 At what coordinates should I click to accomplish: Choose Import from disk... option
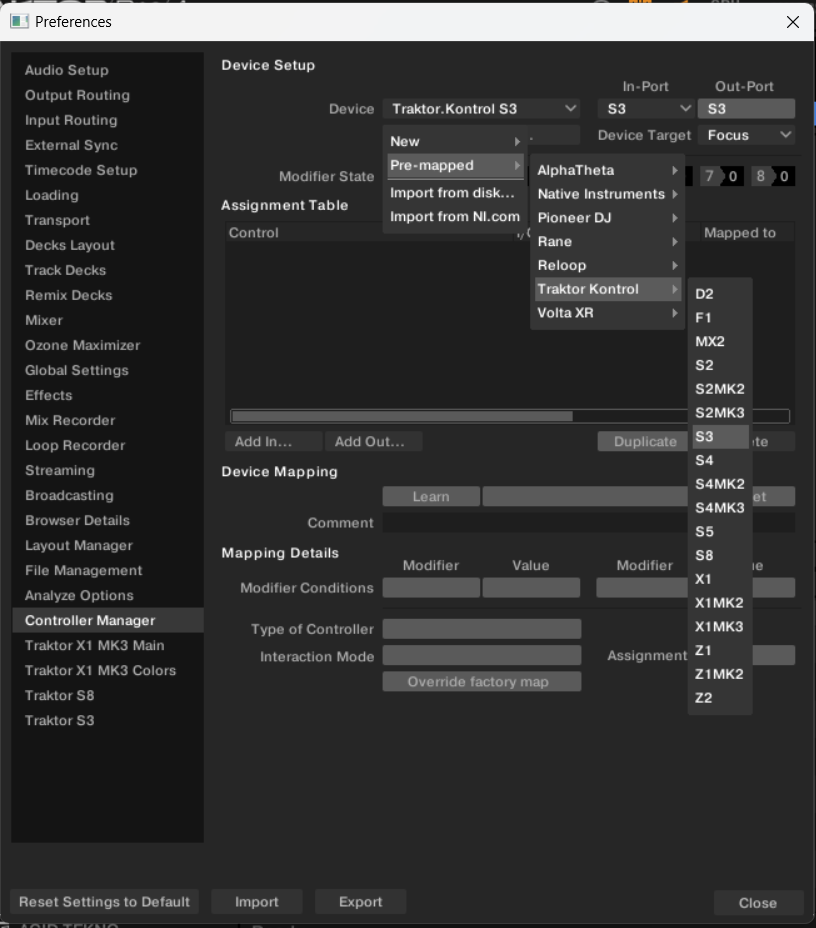click(455, 193)
